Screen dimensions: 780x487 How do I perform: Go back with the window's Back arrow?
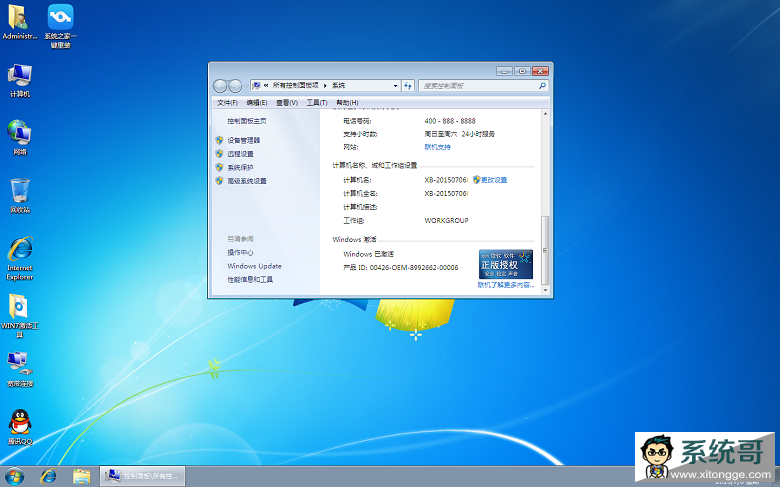tap(220, 86)
